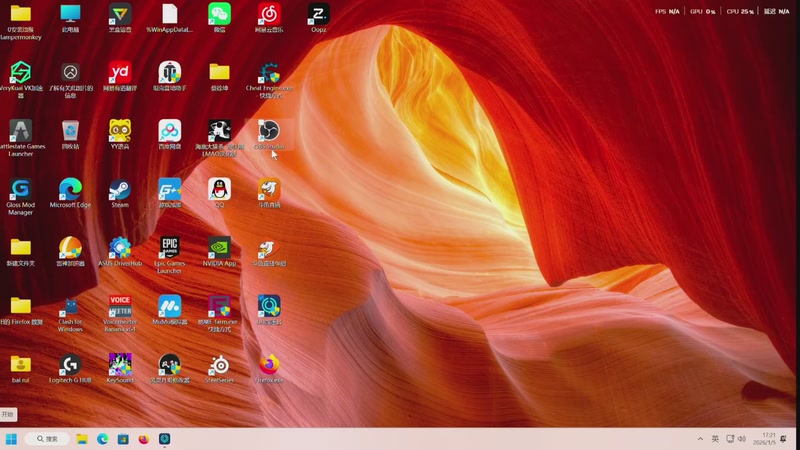
Task: Open the Windows Start button
Action: click(11, 439)
